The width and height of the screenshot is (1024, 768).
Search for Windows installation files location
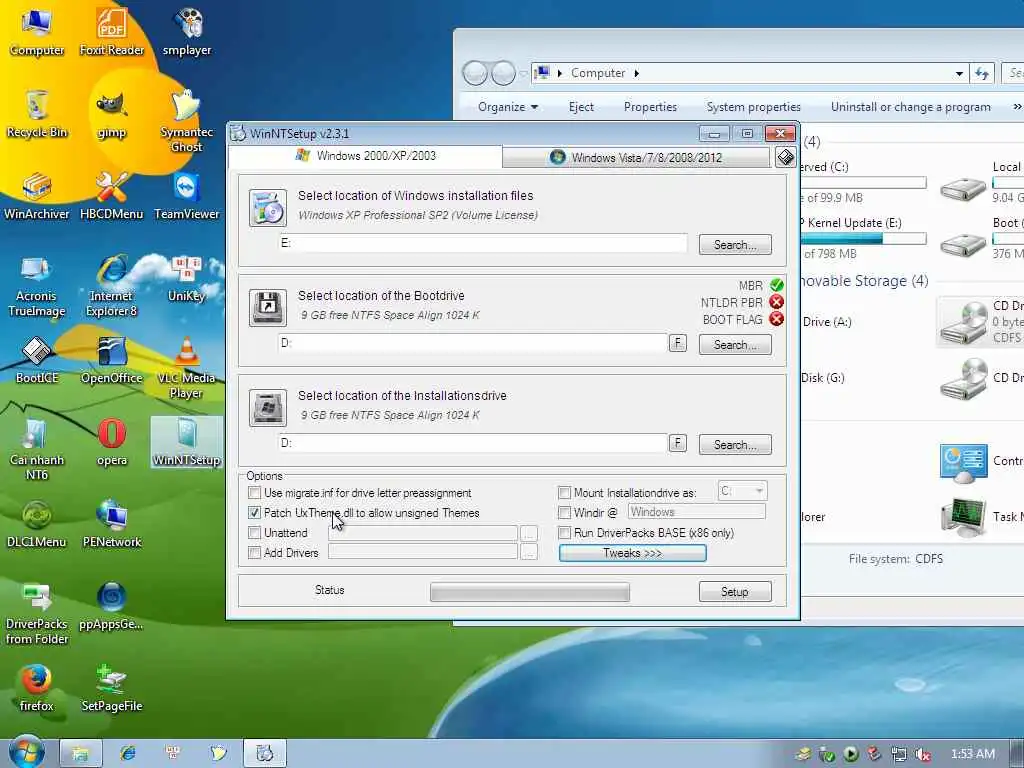(x=735, y=245)
